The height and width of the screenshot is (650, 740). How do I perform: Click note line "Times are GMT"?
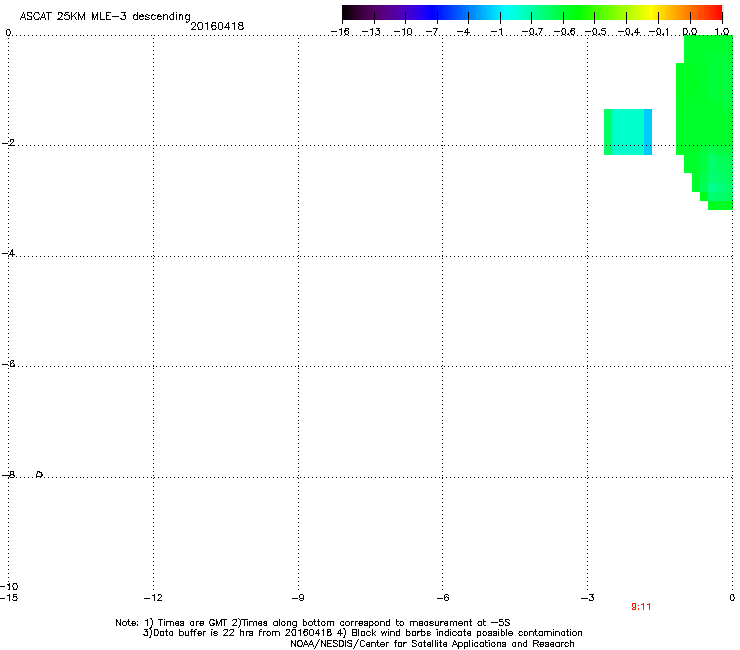(x=193, y=623)
